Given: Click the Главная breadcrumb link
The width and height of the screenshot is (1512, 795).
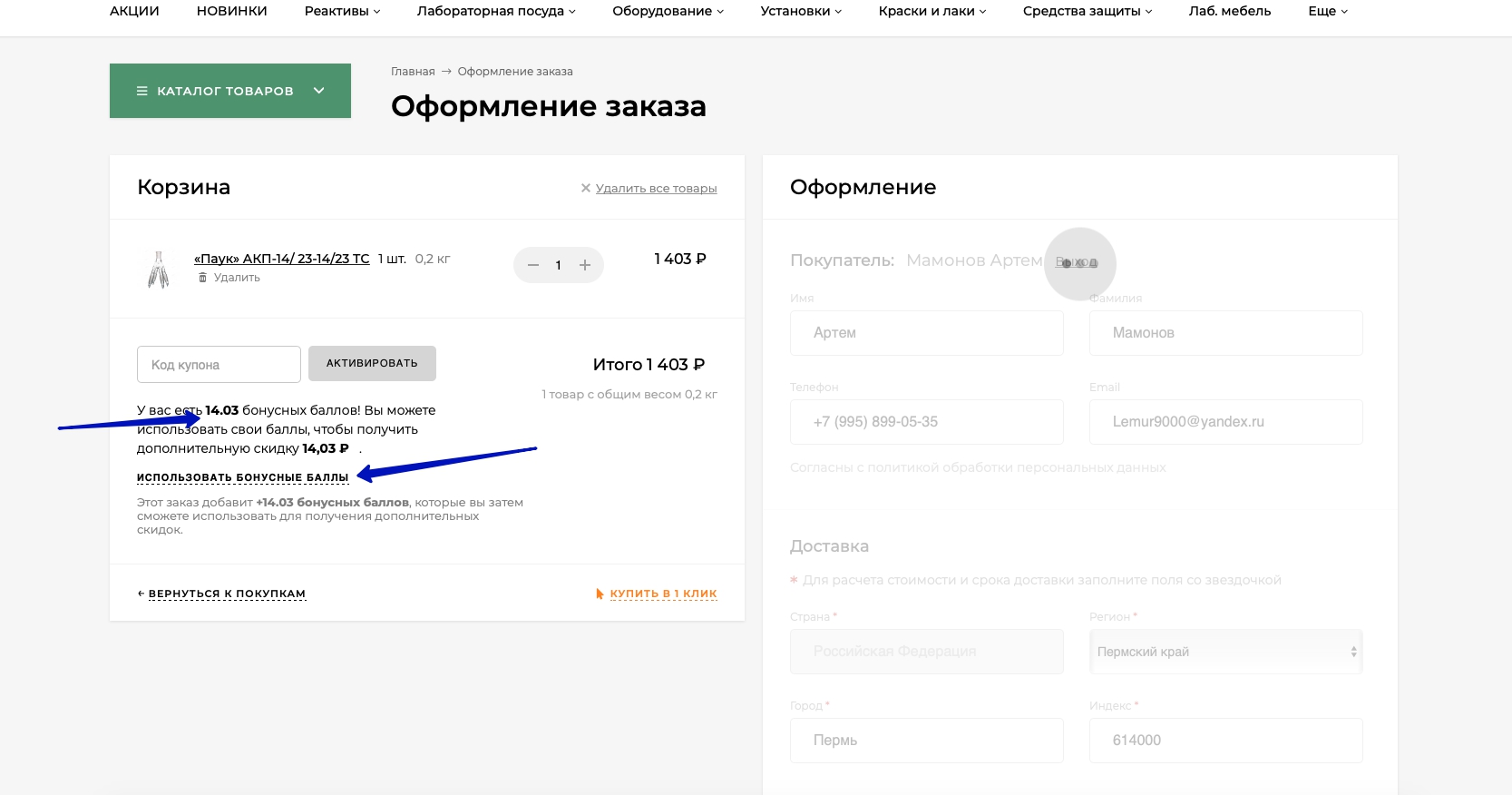Looking at the screenshot, I should 413,72.
